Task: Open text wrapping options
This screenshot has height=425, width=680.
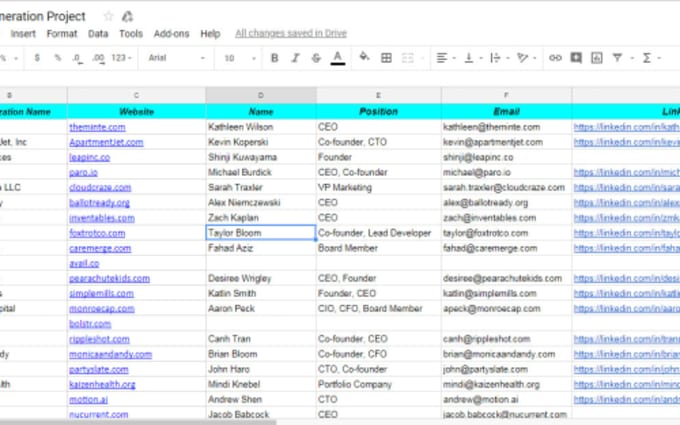Action: pyautogui.click(x=495, y=58)
